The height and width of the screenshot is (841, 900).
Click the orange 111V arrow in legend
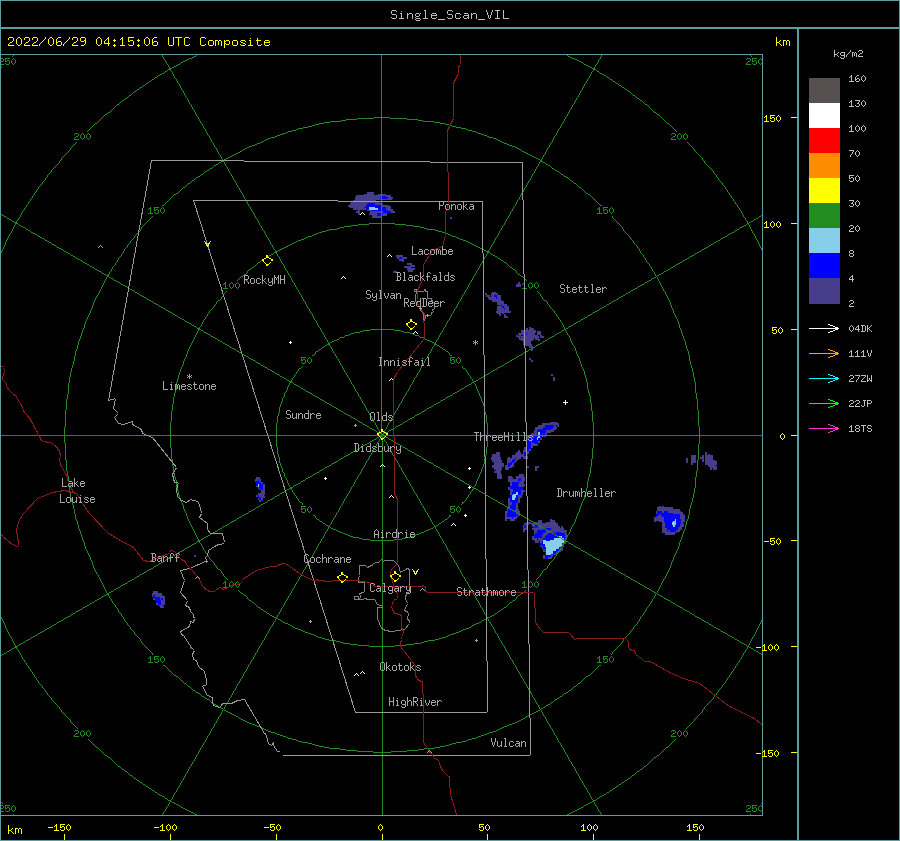click(x=824, y=354)
